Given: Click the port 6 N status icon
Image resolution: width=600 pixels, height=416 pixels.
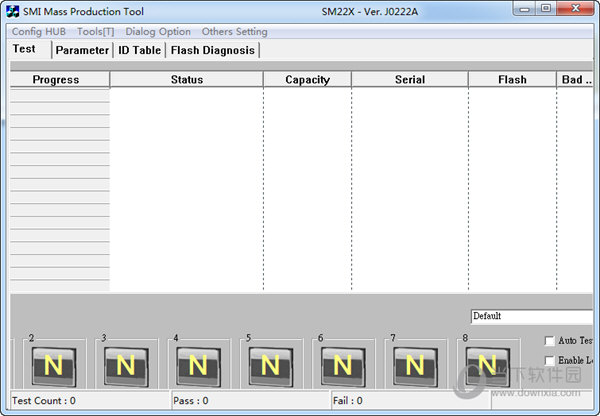Looking at the screenshot, I should [x=343, y=366].
